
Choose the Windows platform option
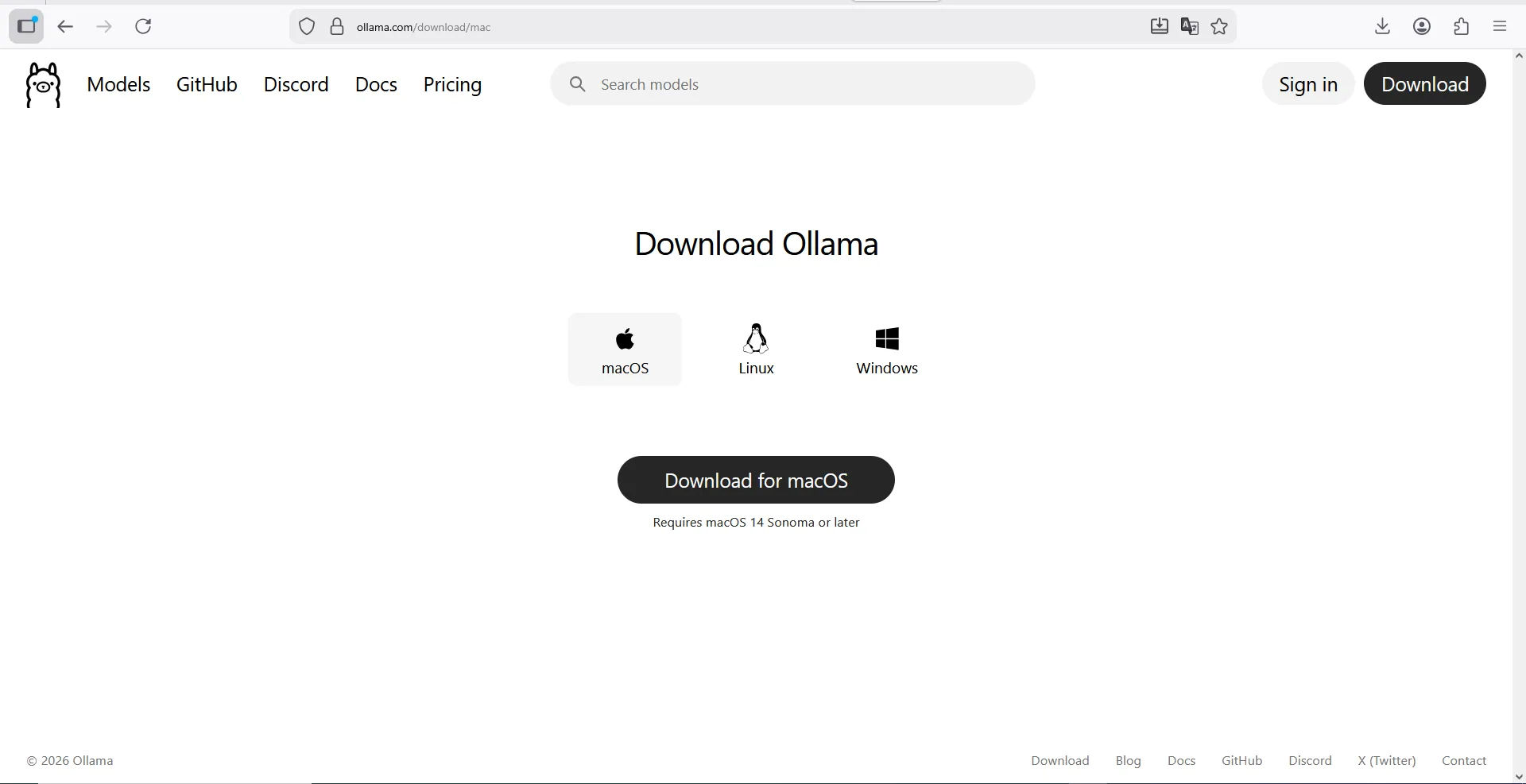tap(887, 350)
